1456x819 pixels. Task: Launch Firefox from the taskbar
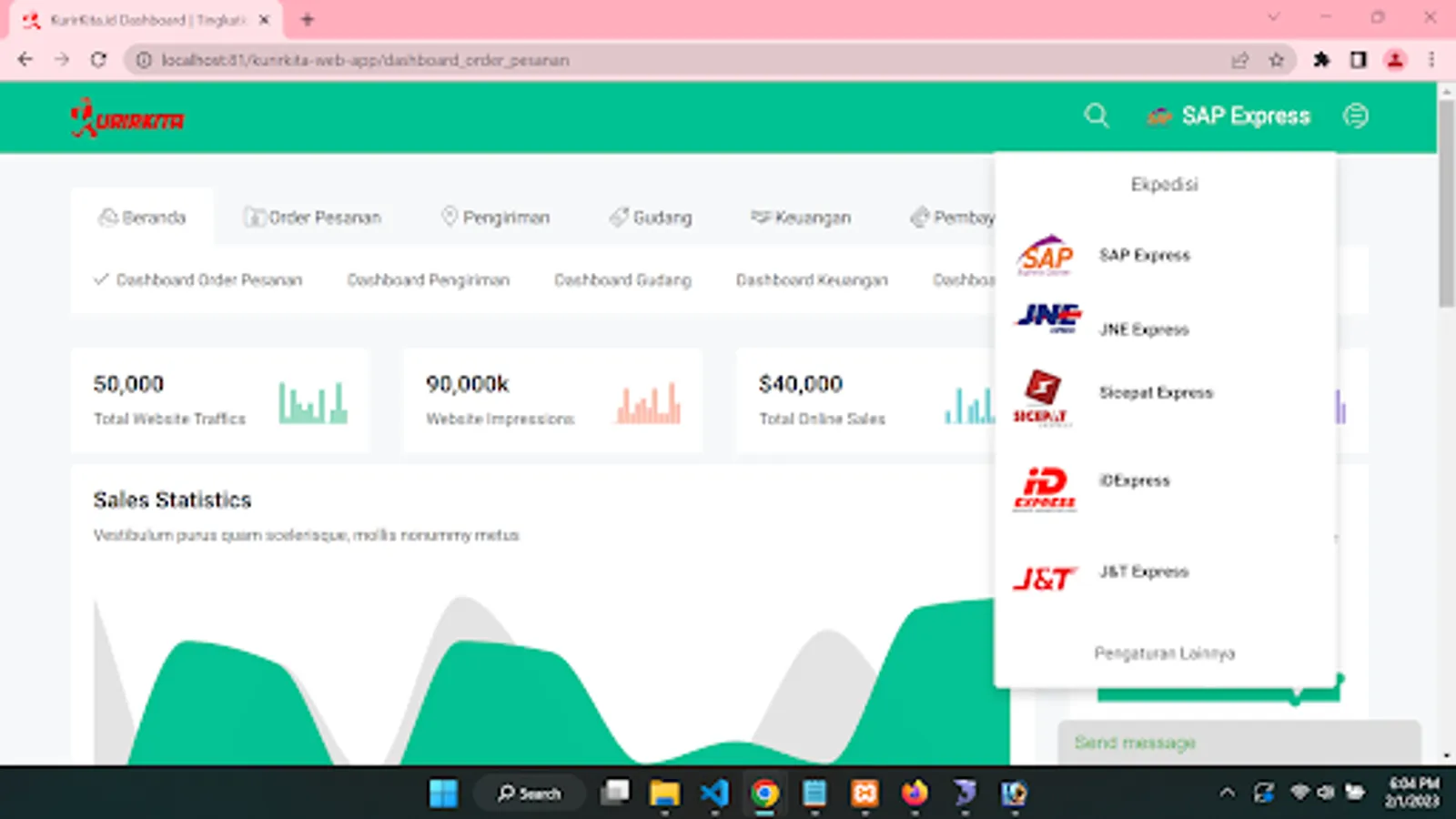coord(915,794)
